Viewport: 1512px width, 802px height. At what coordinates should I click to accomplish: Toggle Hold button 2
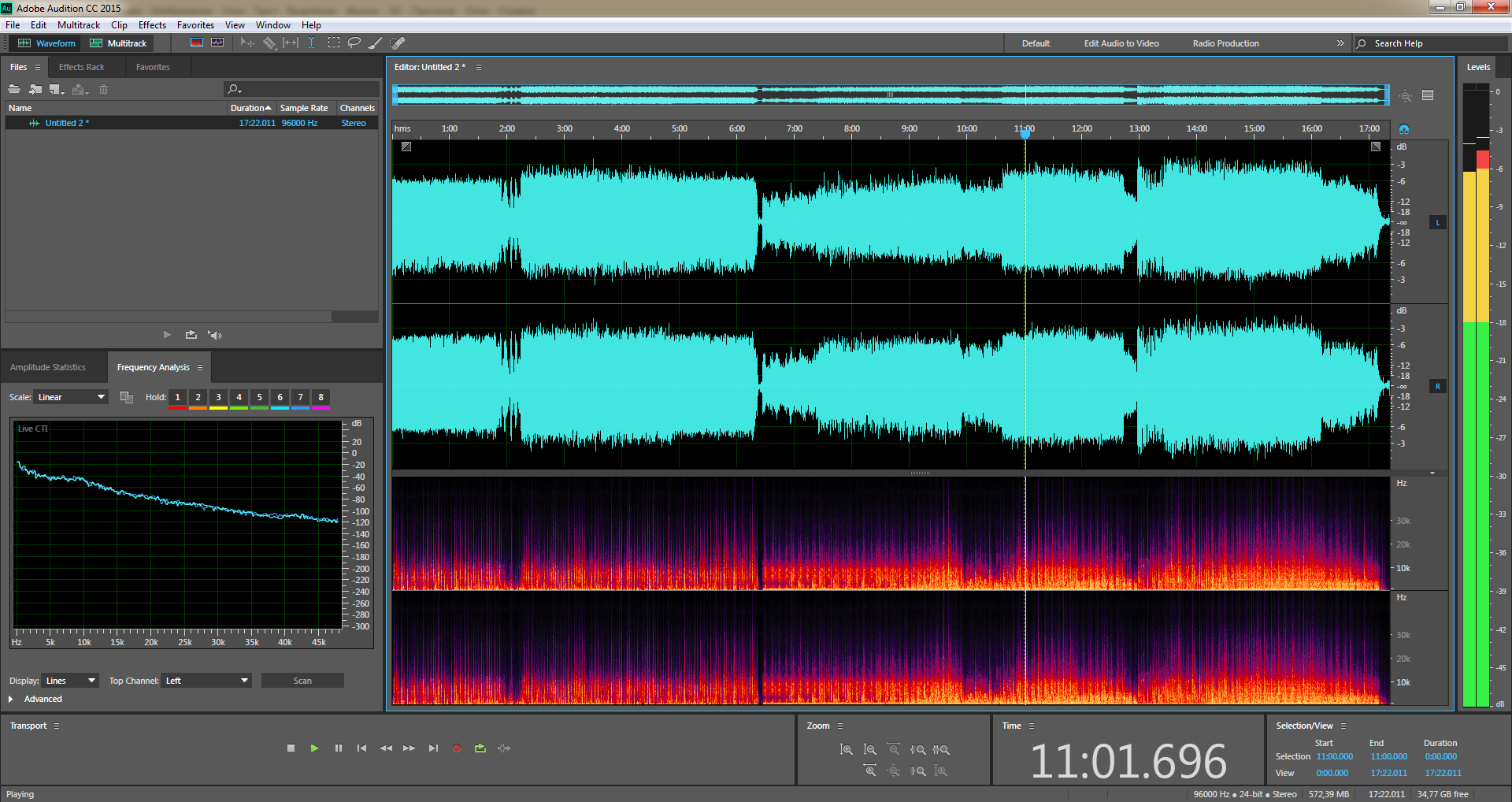pyautogui.click(x=198, y=397)
